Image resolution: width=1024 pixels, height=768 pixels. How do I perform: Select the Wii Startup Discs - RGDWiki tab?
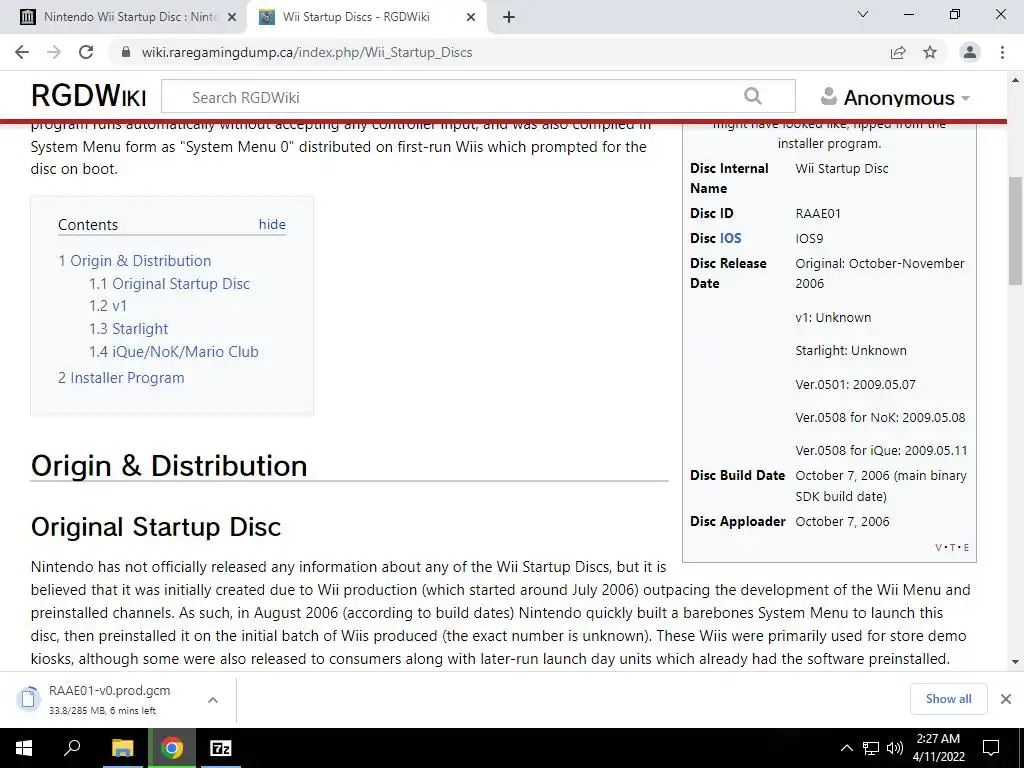[x=356, y=17]
